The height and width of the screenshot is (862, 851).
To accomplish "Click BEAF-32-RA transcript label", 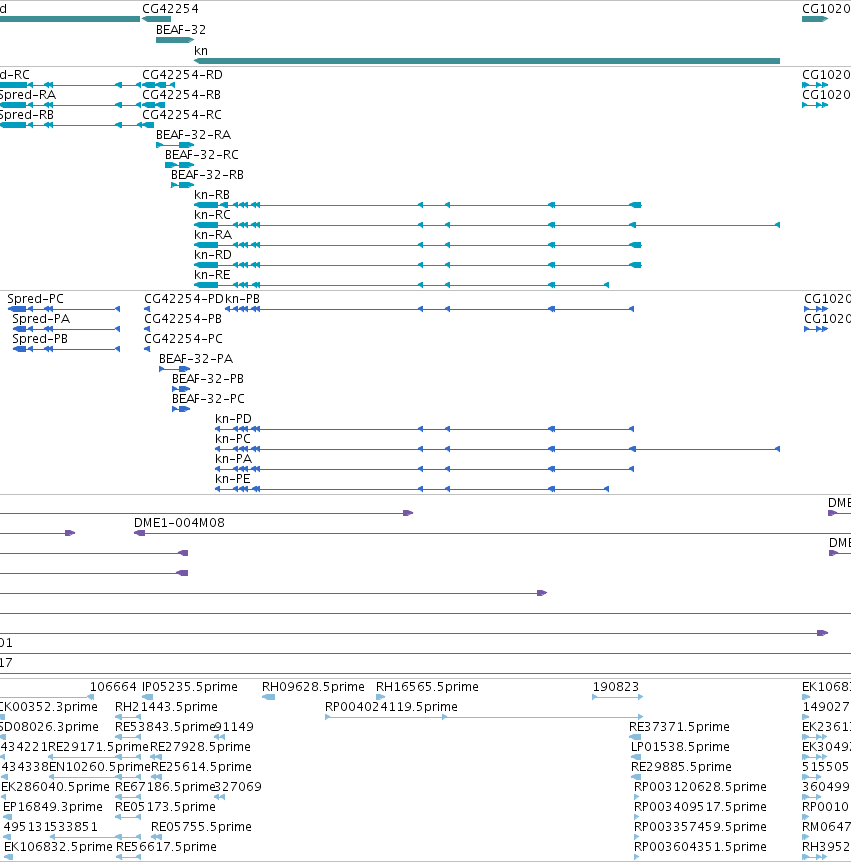I will click(194, 135).
